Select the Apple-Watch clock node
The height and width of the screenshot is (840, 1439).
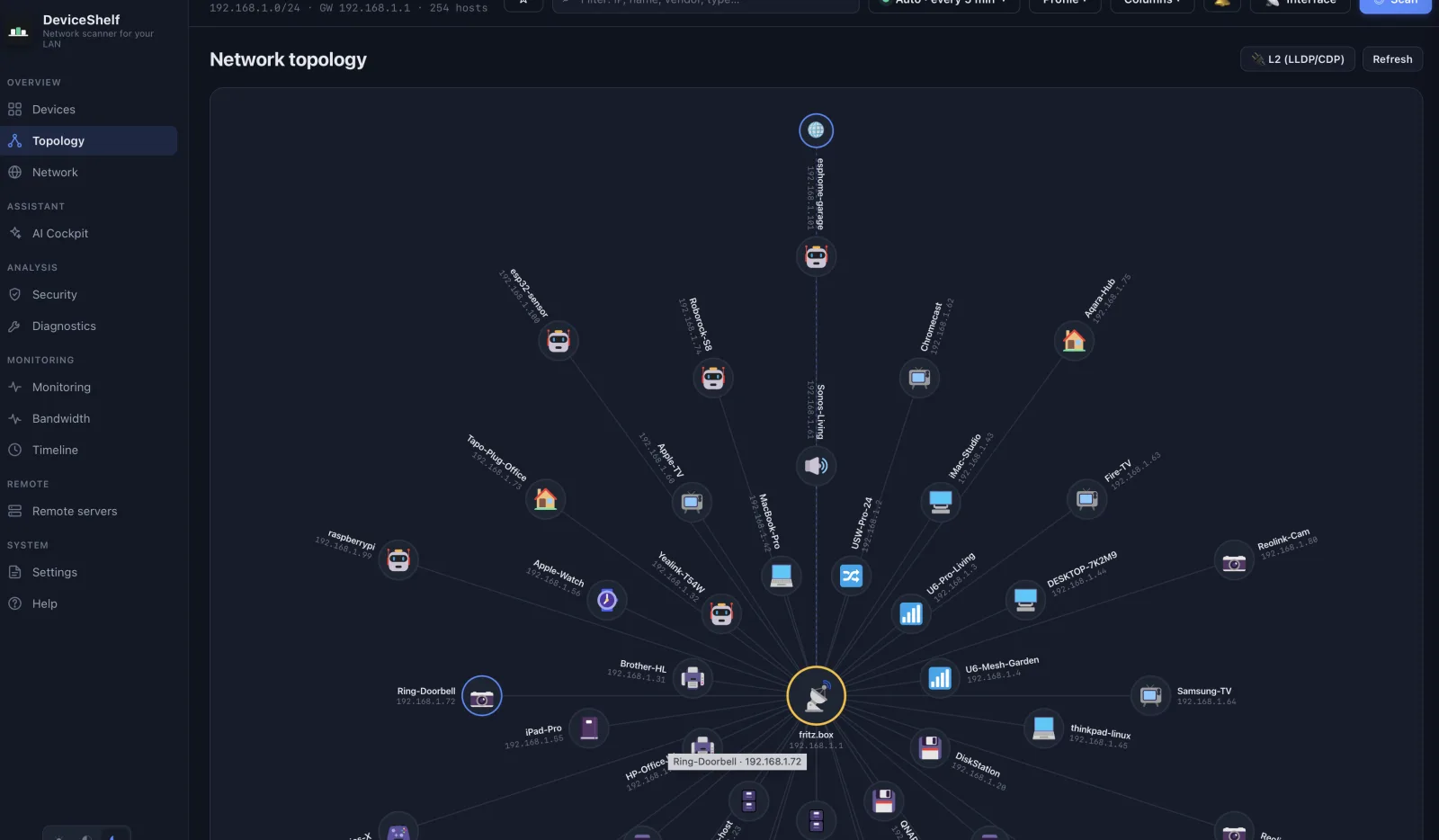click(x=607, y=600)
